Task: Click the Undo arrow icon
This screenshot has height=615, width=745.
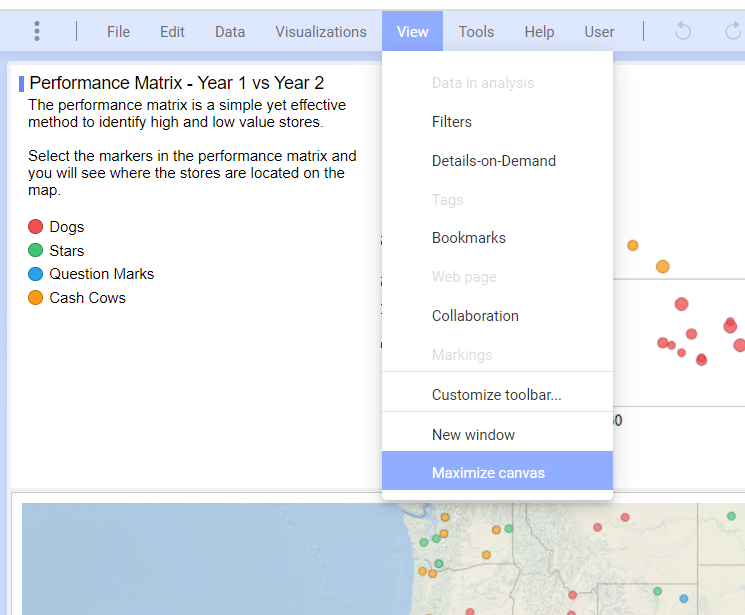Action: (x=683, y=31)
